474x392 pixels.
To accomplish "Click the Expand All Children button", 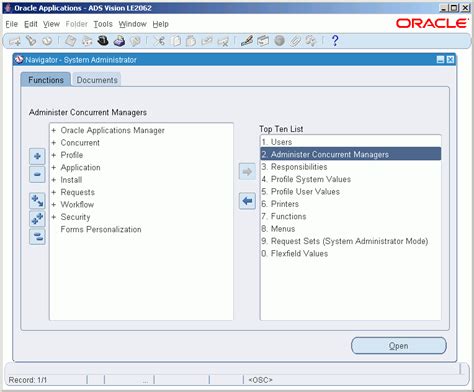I will point(37,201).
